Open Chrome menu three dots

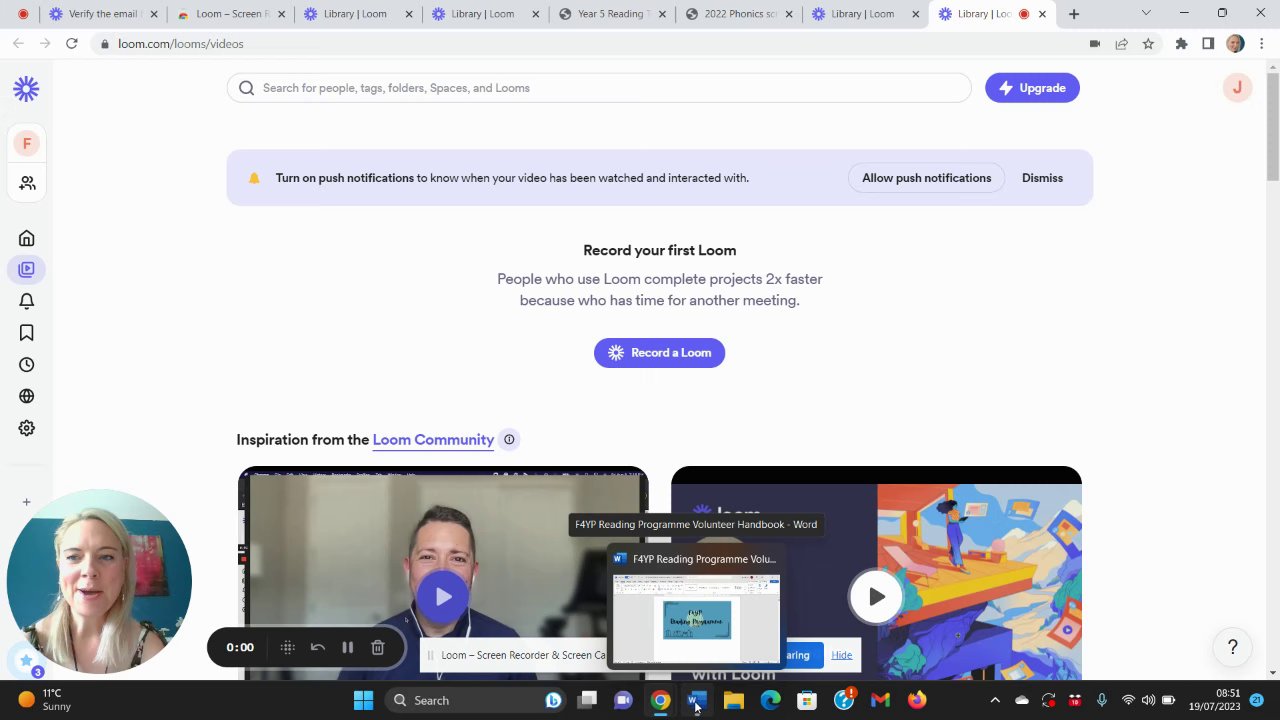coord(1262,44)
